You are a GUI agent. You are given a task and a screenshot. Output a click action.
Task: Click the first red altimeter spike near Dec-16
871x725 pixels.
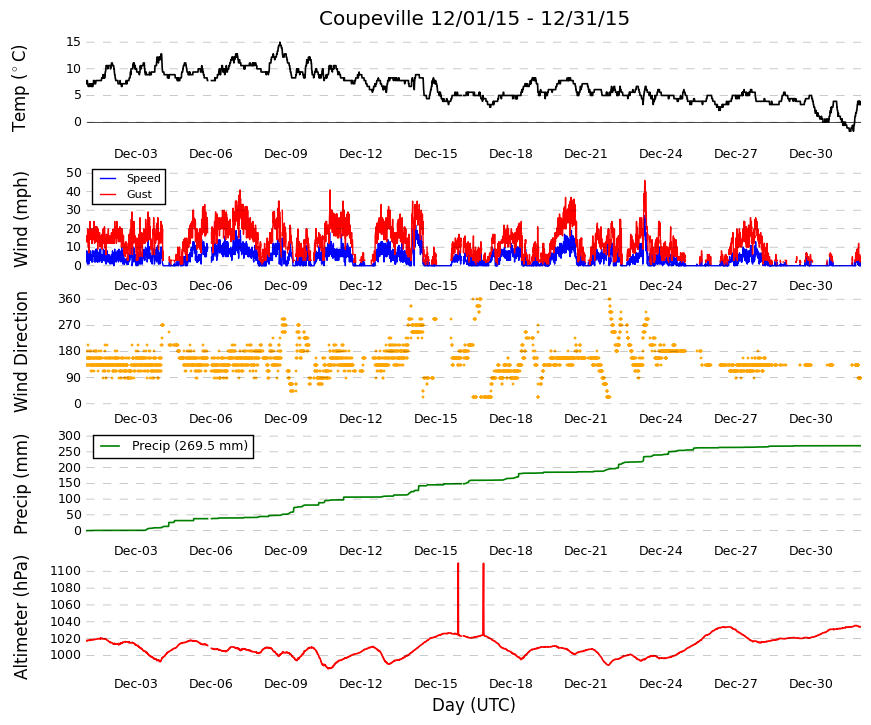458,599
